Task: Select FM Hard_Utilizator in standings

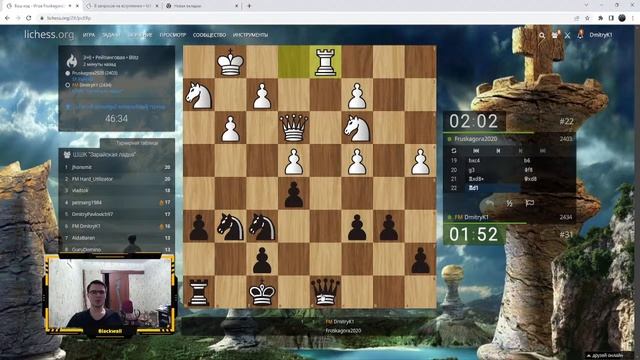Action: point(92,179)
